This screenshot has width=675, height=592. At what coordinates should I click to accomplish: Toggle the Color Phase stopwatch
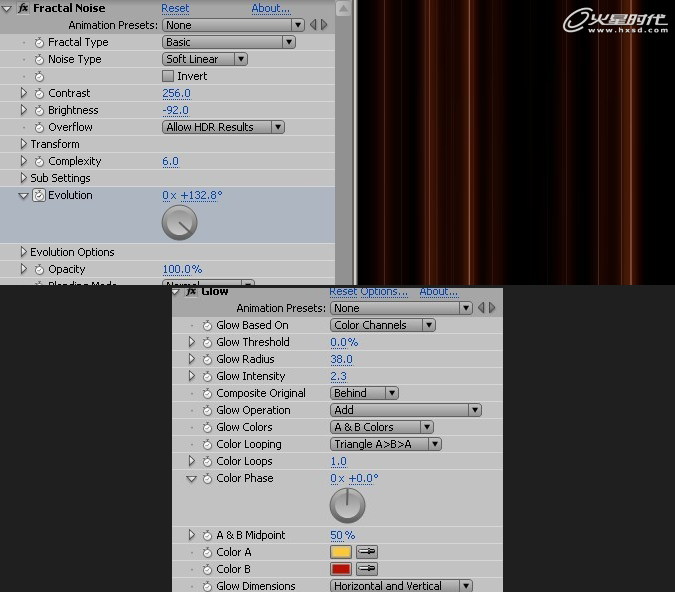click(207, 478)
